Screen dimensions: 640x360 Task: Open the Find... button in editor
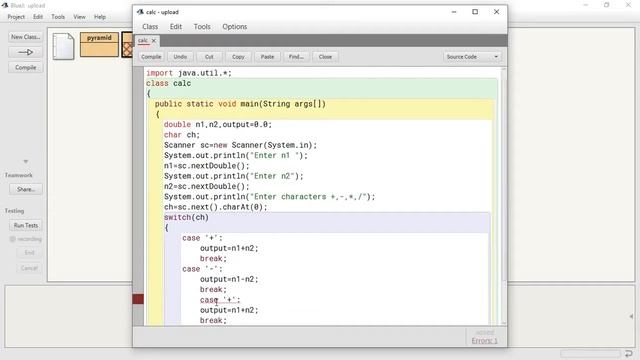[x=296, y=57]
